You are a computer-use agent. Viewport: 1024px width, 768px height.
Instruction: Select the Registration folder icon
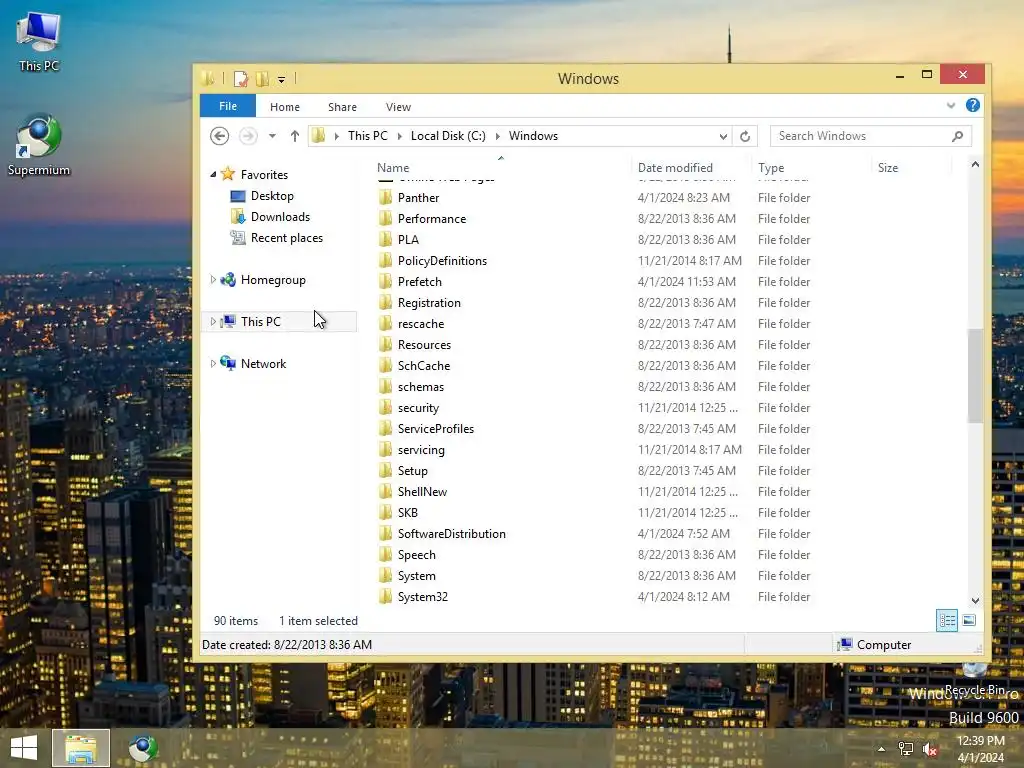[386, 302]
